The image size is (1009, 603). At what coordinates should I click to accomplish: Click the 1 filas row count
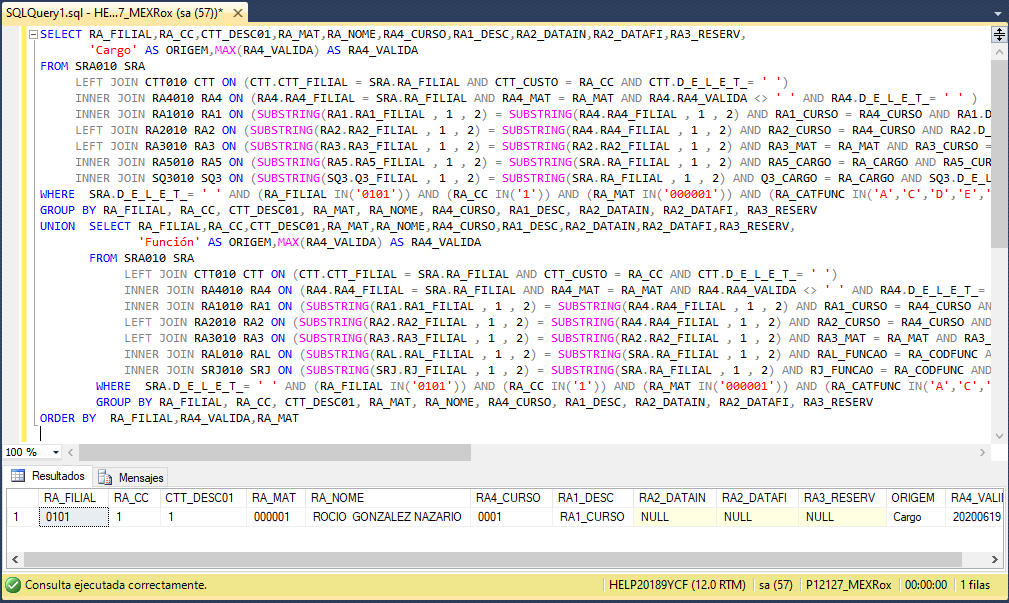[975, 585]
